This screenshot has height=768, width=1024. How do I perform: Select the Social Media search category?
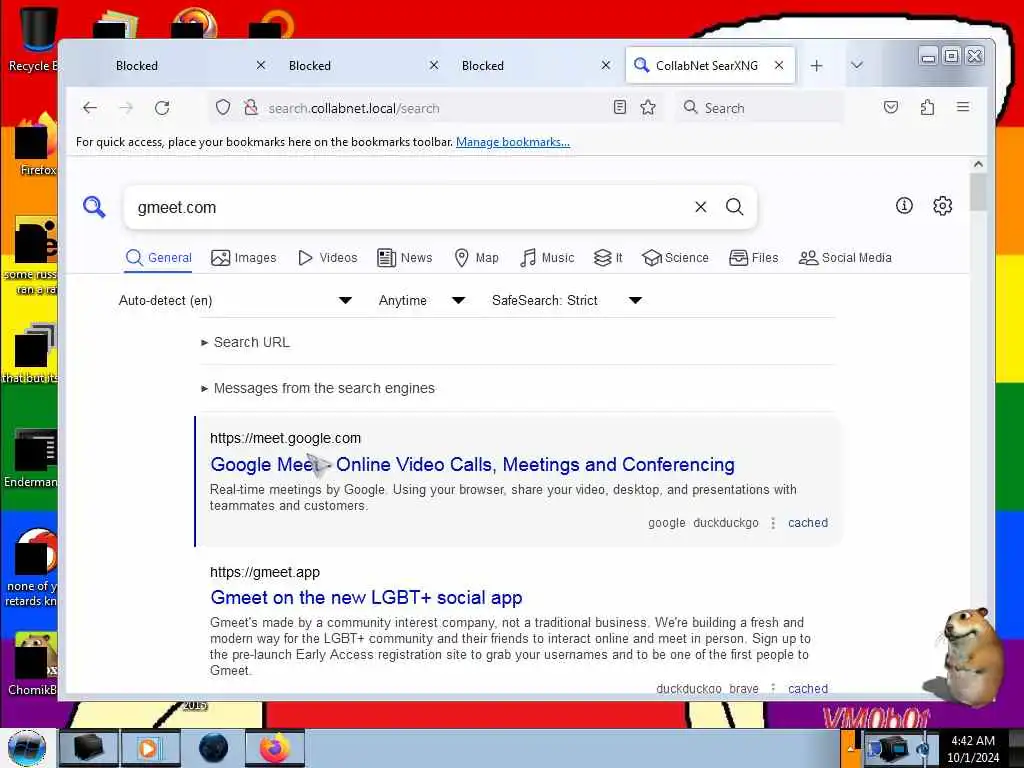845,258
